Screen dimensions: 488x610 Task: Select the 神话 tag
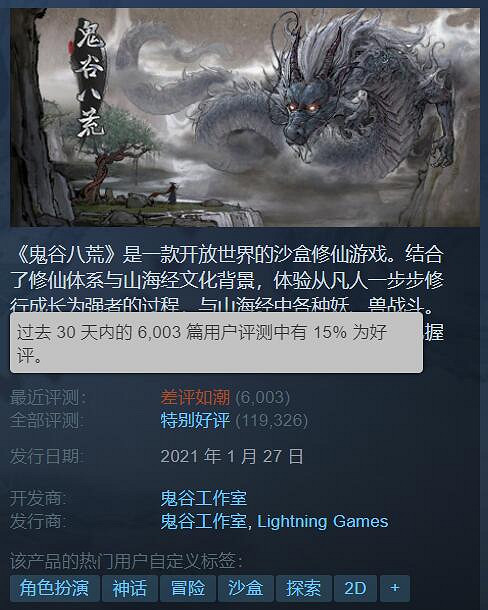click(x=130, y=588)
